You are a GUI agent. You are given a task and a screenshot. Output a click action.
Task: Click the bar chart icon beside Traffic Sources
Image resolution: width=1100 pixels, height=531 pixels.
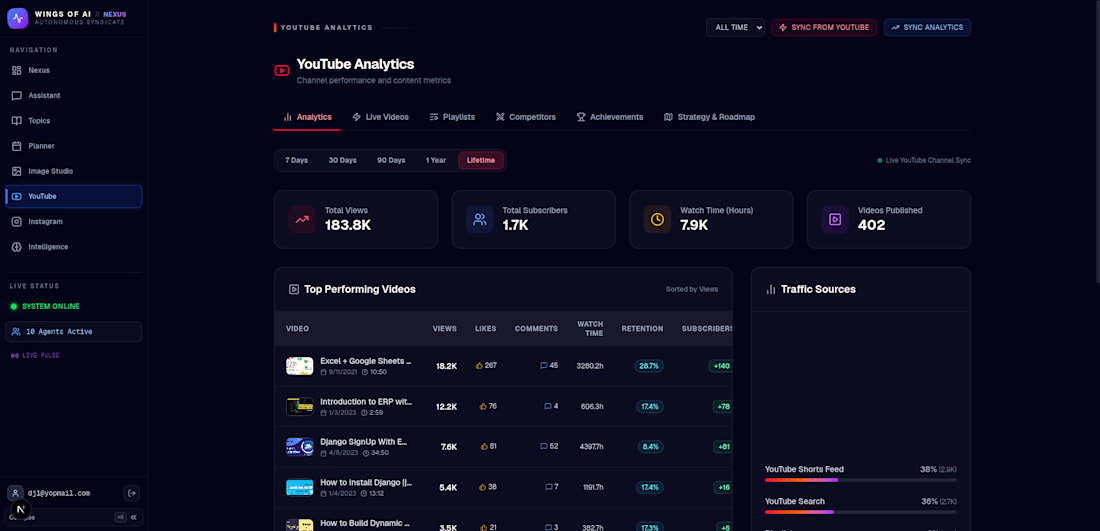[771, 289]
